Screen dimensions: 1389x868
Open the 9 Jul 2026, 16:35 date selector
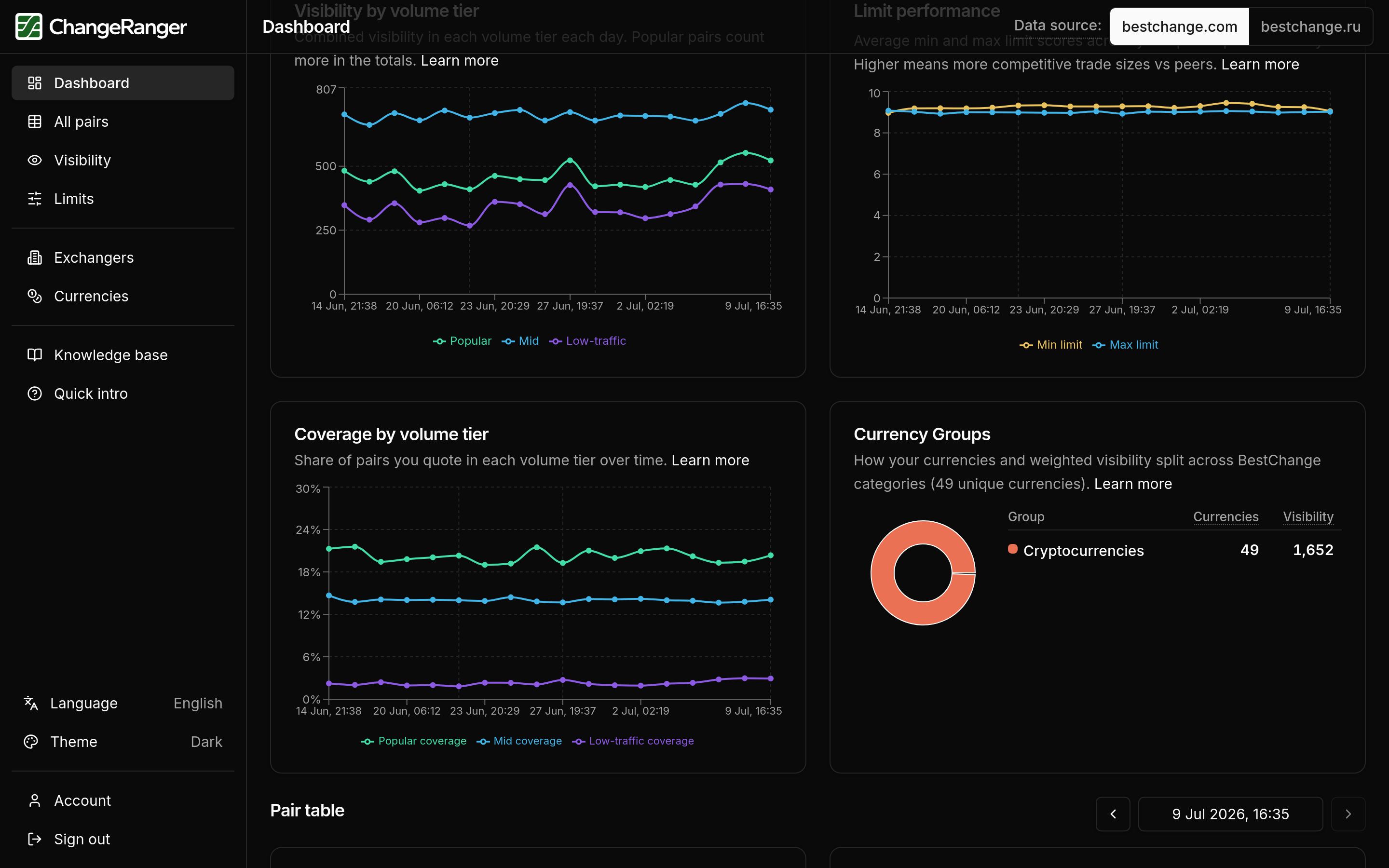(1230, 814)
